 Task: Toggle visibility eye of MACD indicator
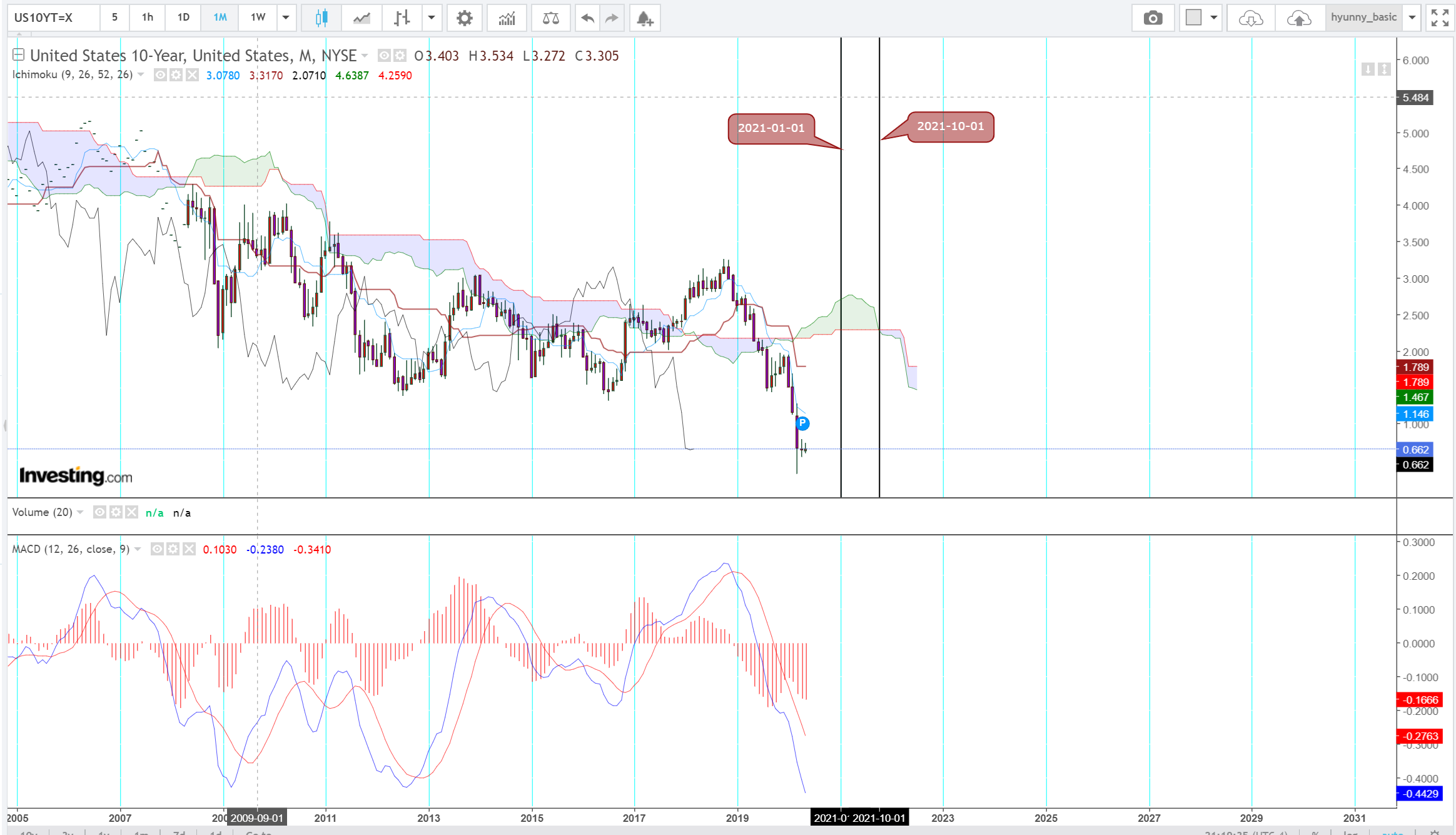tap(157, 549)
